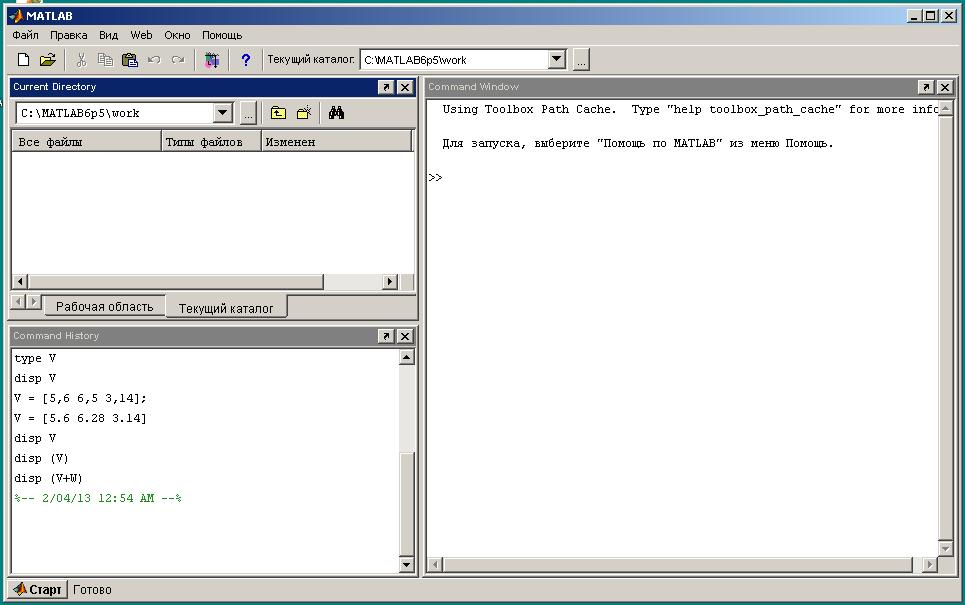The image size is (965, 605).
Task: Browse for folder button in main toolbar
Action: pos(581,60)
